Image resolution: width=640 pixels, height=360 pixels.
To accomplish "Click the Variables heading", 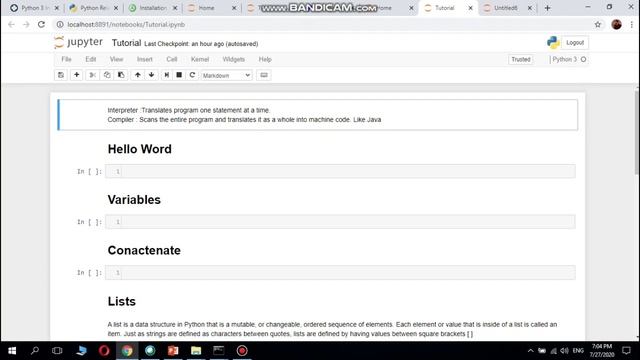I will pos(134,200).
